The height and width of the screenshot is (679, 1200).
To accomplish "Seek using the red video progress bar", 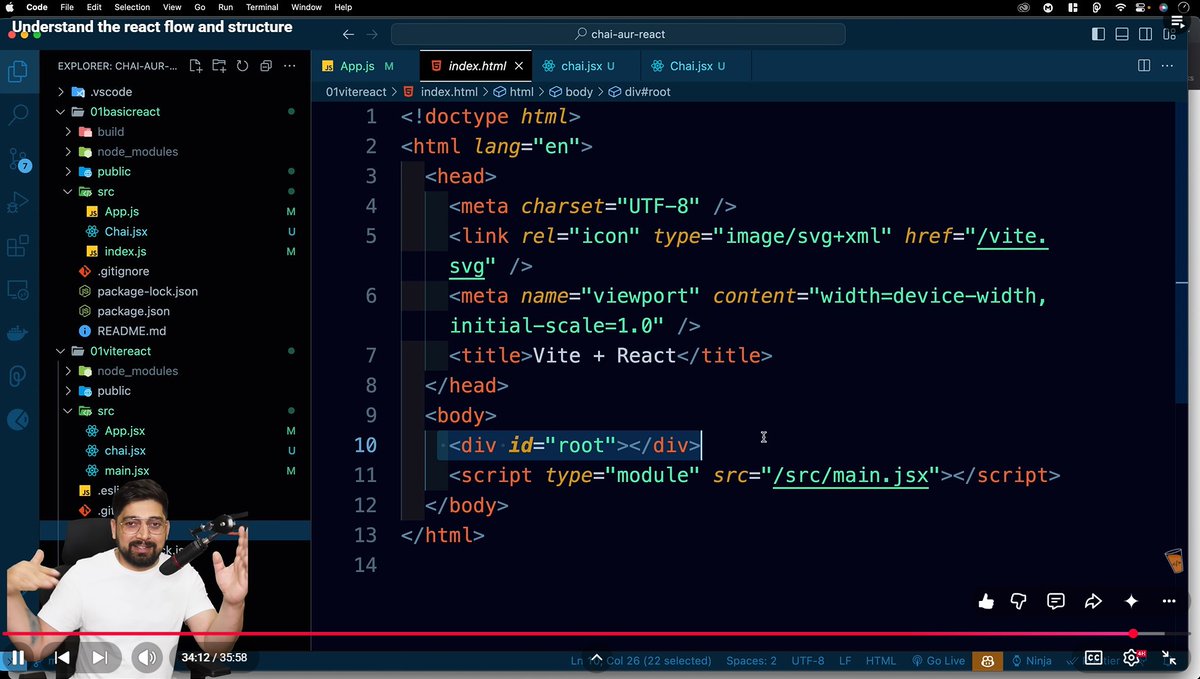I will tap(600, 634).
